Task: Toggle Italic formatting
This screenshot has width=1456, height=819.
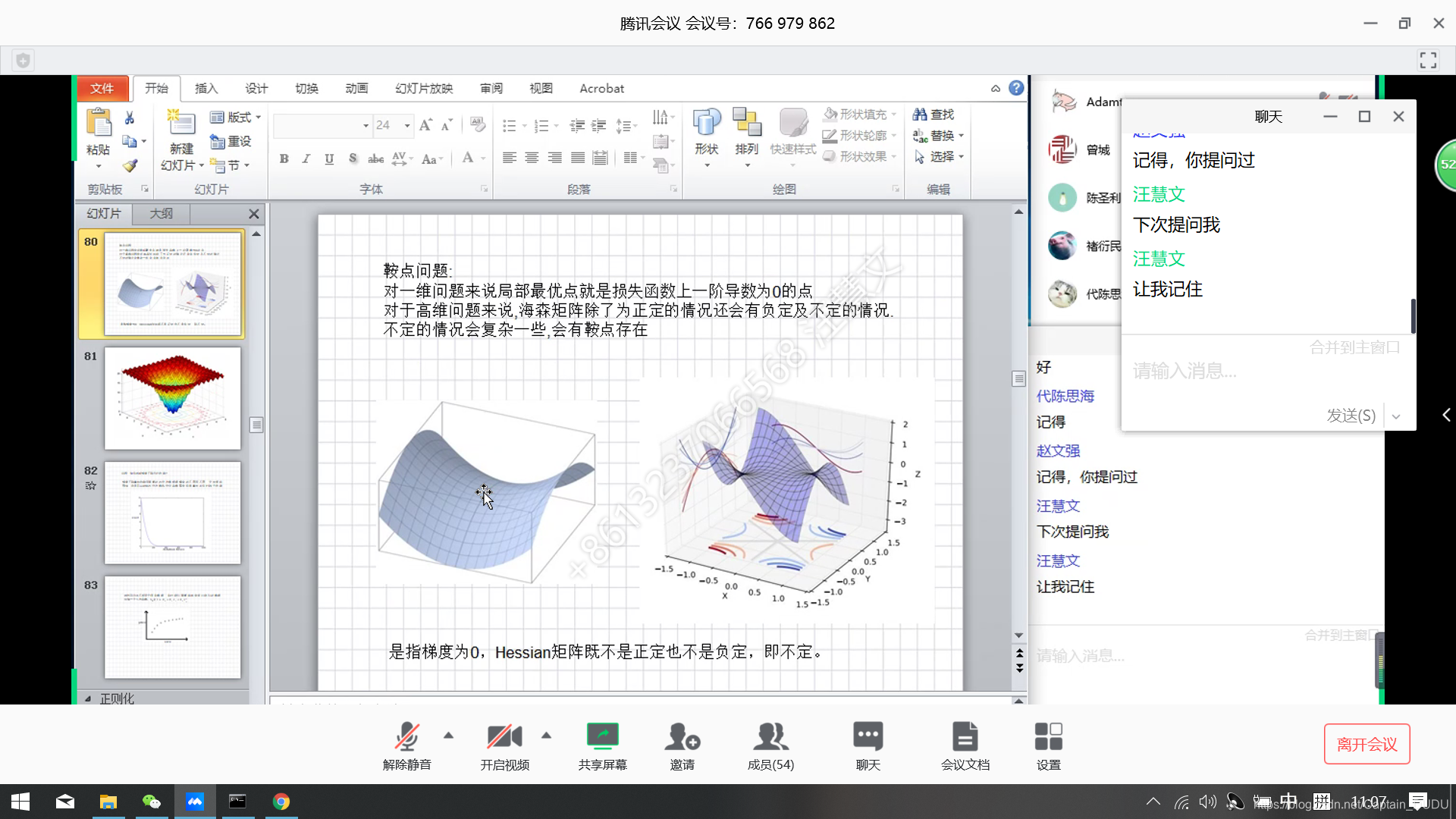Action: [306, 158]
